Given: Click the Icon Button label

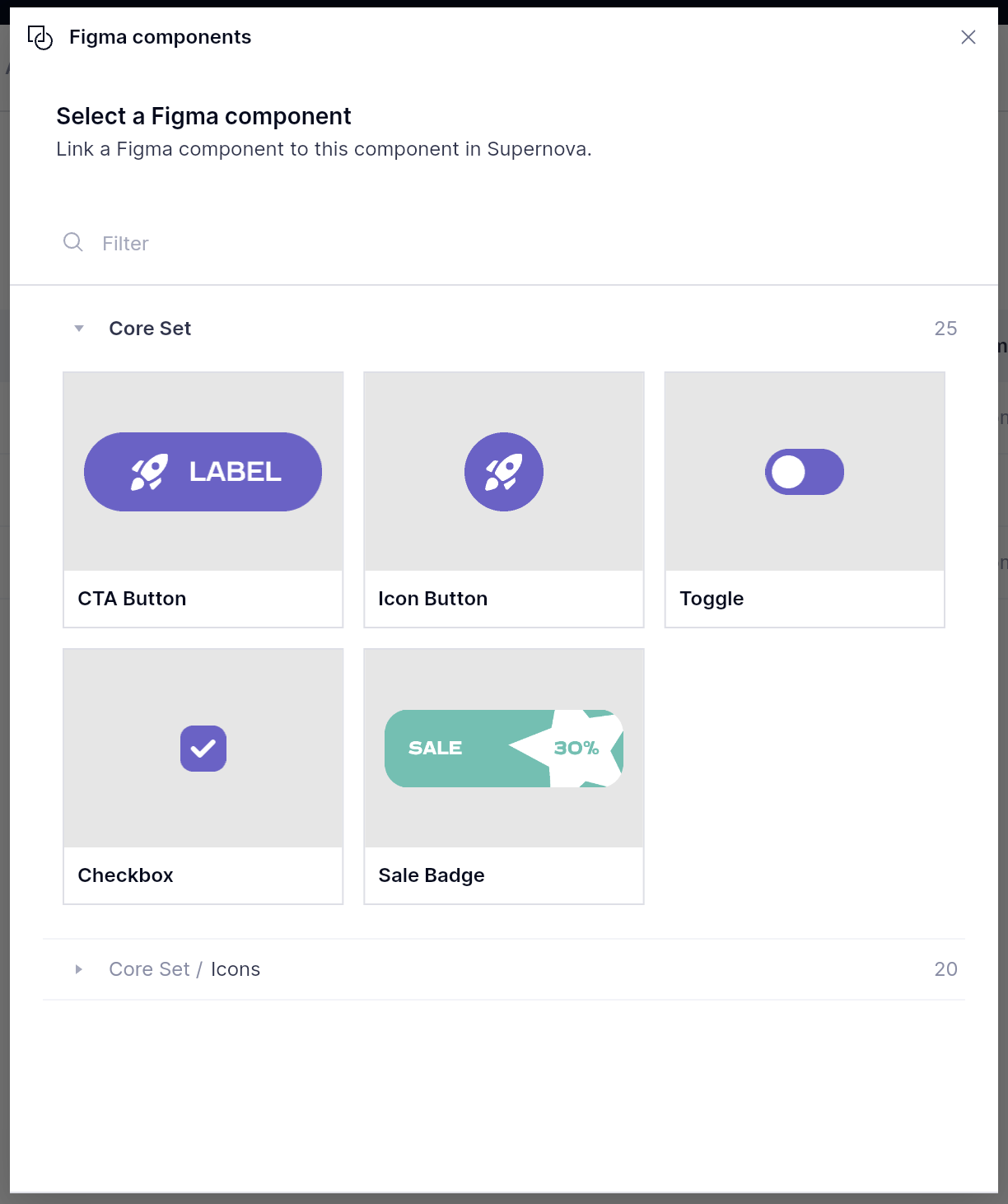Looking at the screenshot, I should (x=433, y=599).
